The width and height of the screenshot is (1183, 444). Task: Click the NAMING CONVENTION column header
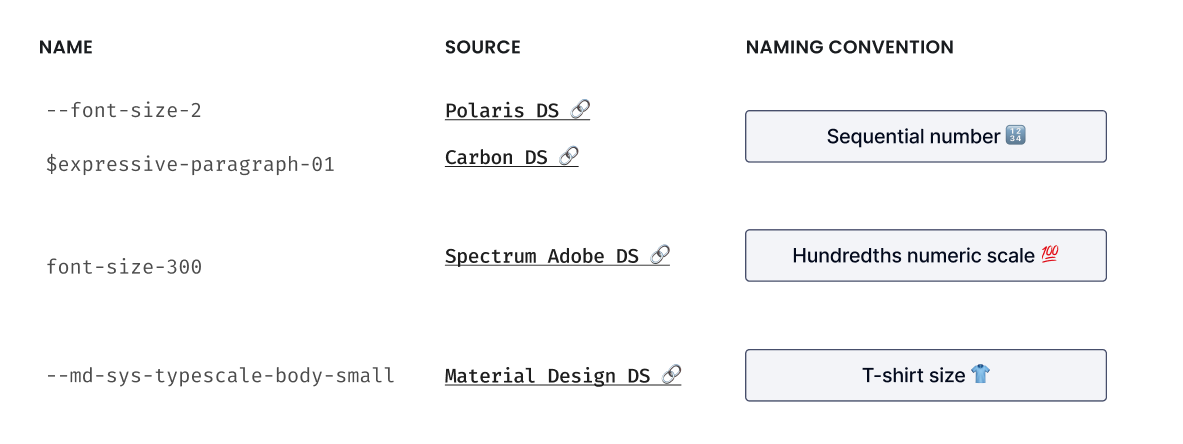850,47
